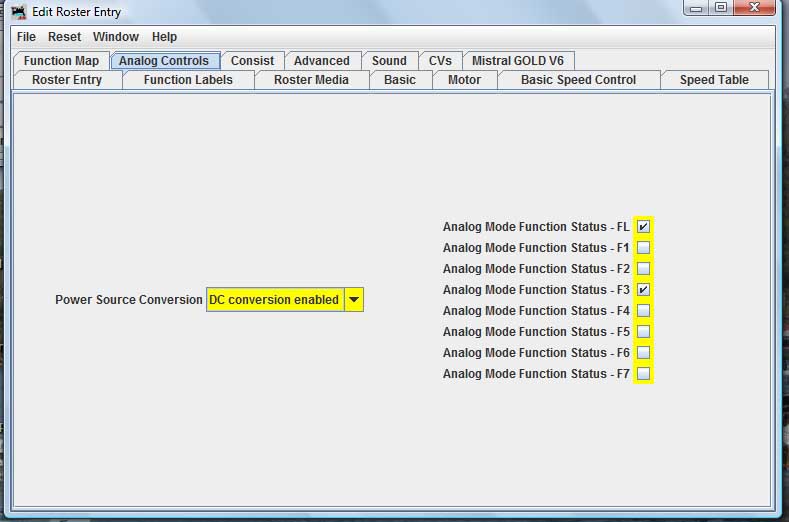
Task: Open Power Source Conversion dropdown arrow
Action: [354, 300]
